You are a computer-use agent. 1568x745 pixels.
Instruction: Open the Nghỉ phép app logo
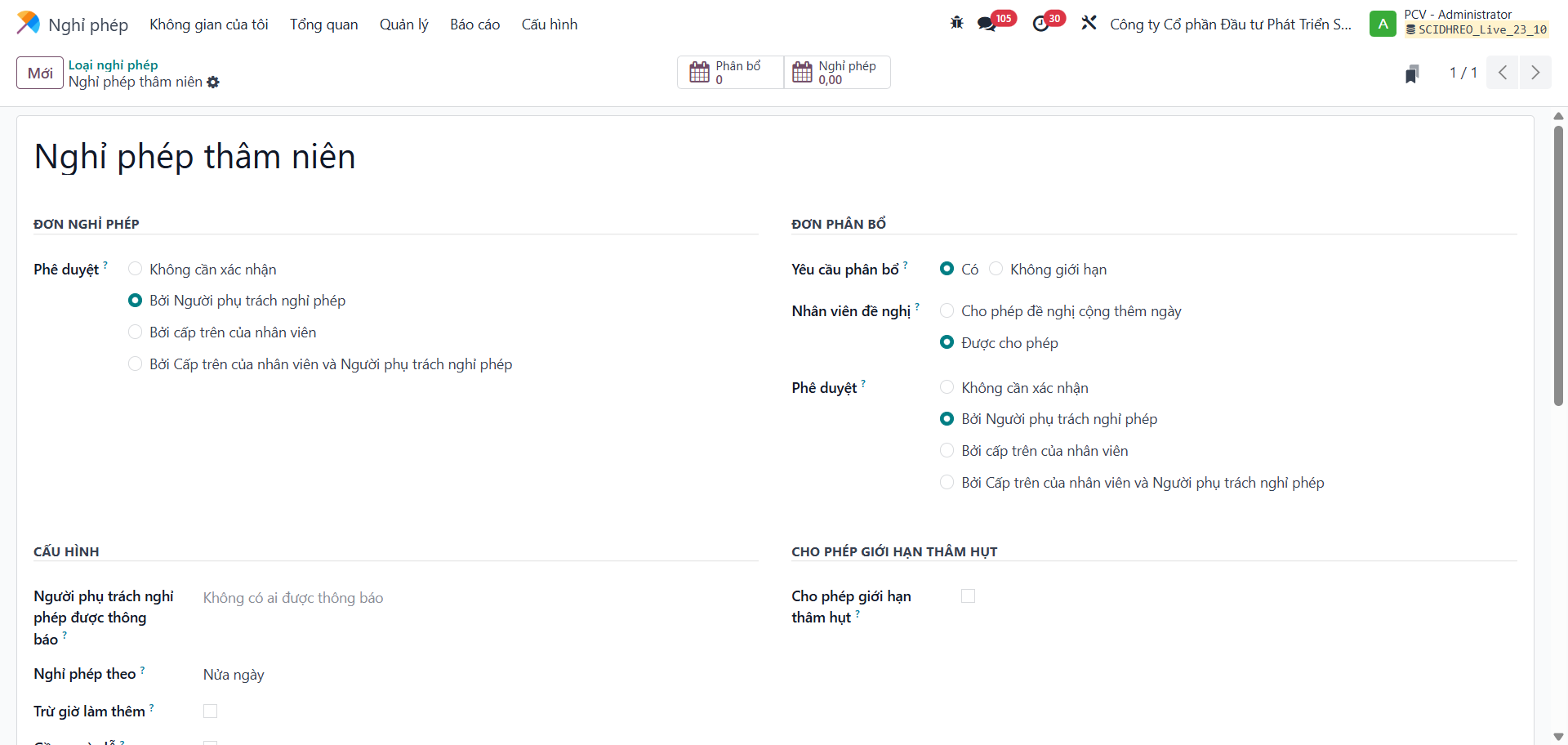28,24
